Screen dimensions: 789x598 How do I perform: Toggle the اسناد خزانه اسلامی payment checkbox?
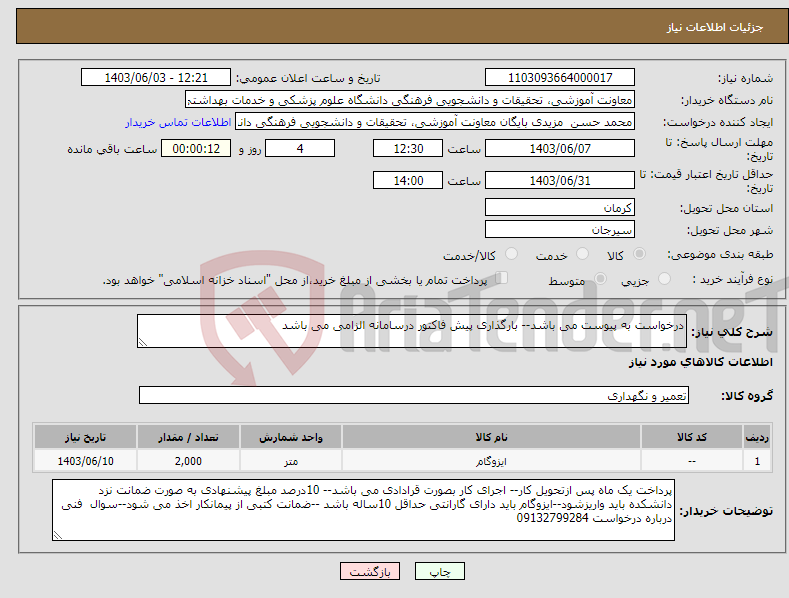click(x=502, y=278)
